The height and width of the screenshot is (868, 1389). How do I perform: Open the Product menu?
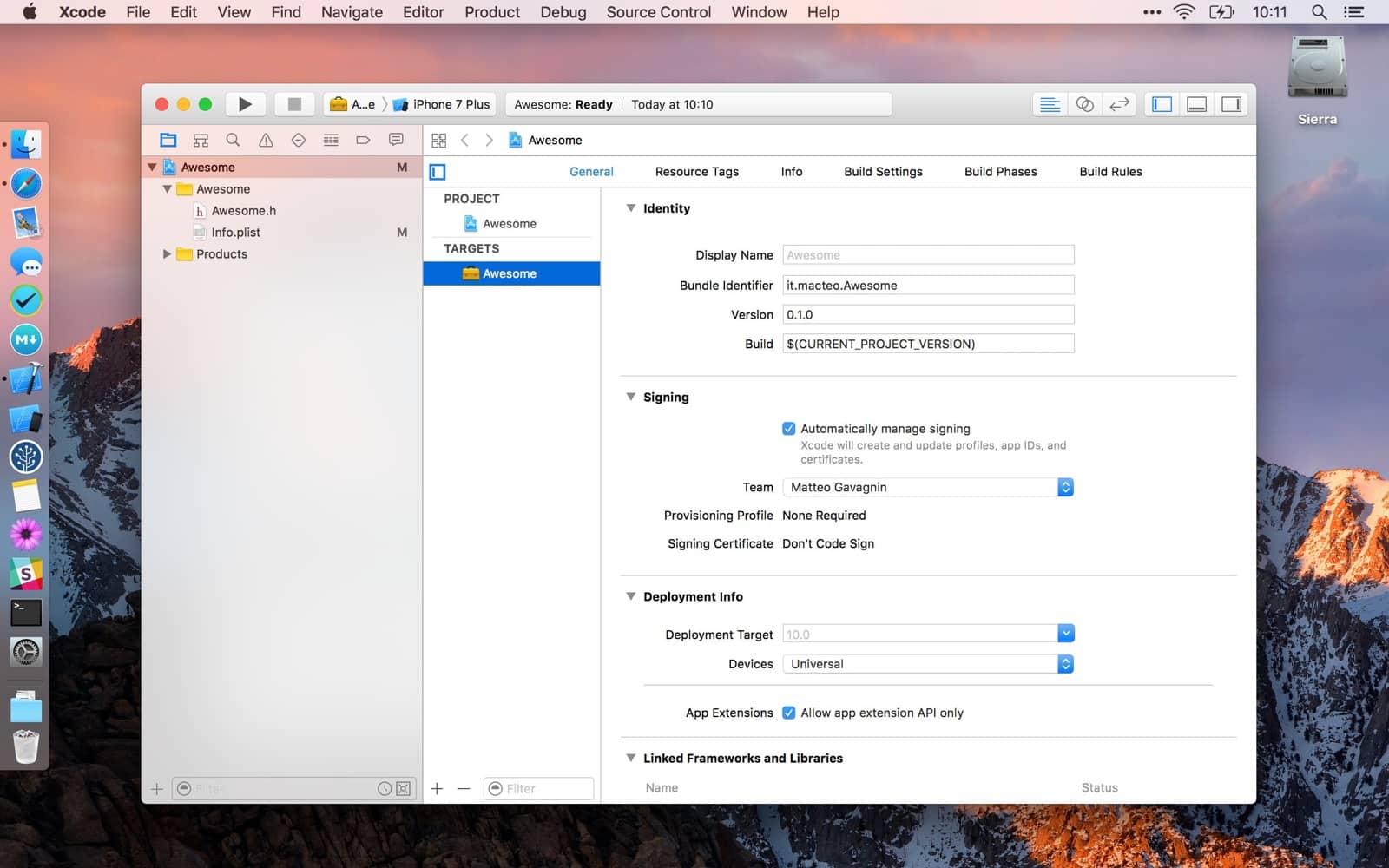[x=491, y=12]
